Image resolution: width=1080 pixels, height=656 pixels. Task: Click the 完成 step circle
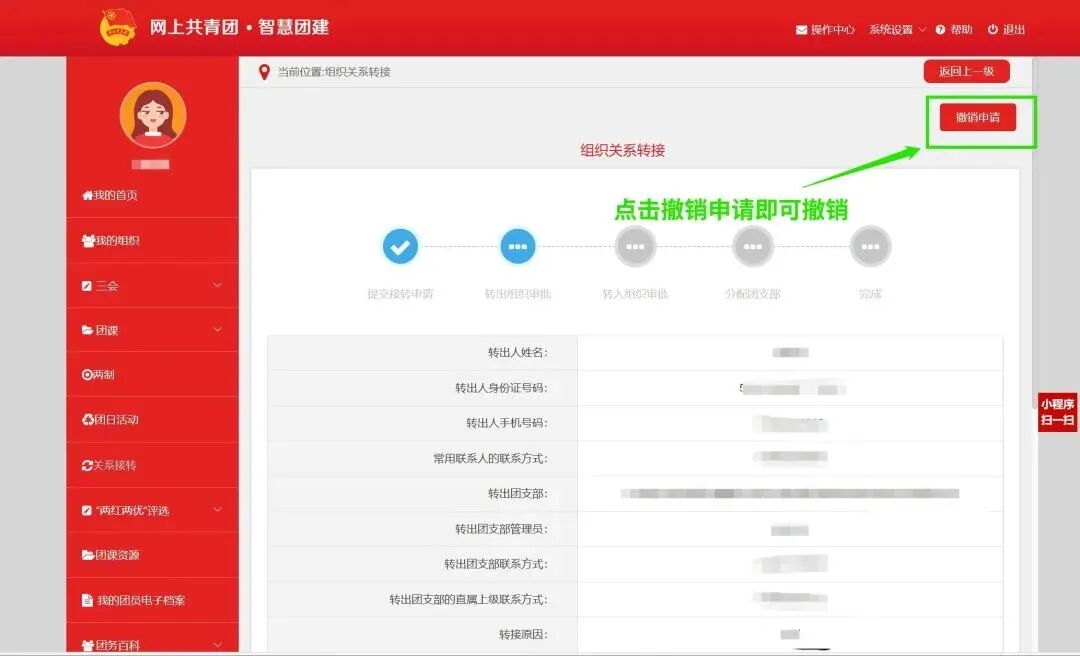(870, 247)
